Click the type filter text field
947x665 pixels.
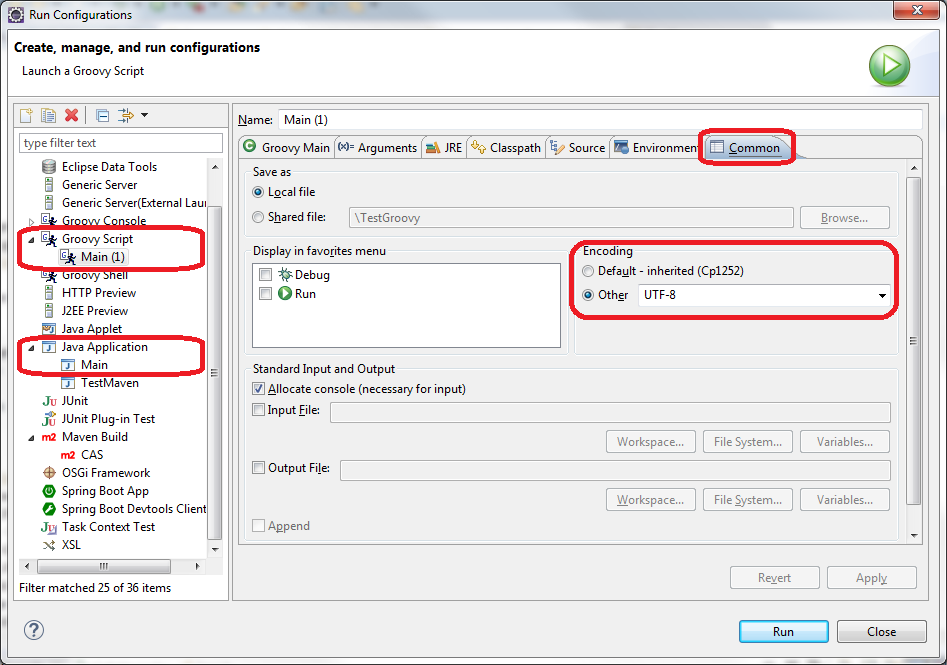[121, 143]
